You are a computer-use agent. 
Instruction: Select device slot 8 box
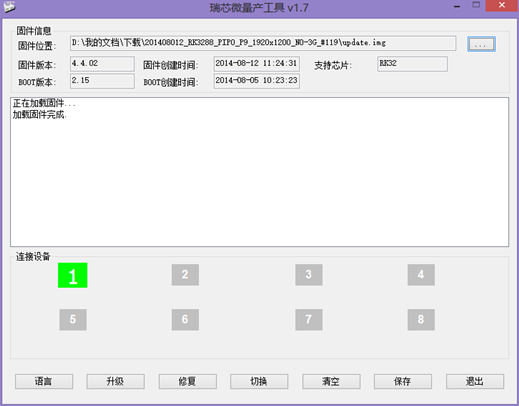tap(421, 320)
